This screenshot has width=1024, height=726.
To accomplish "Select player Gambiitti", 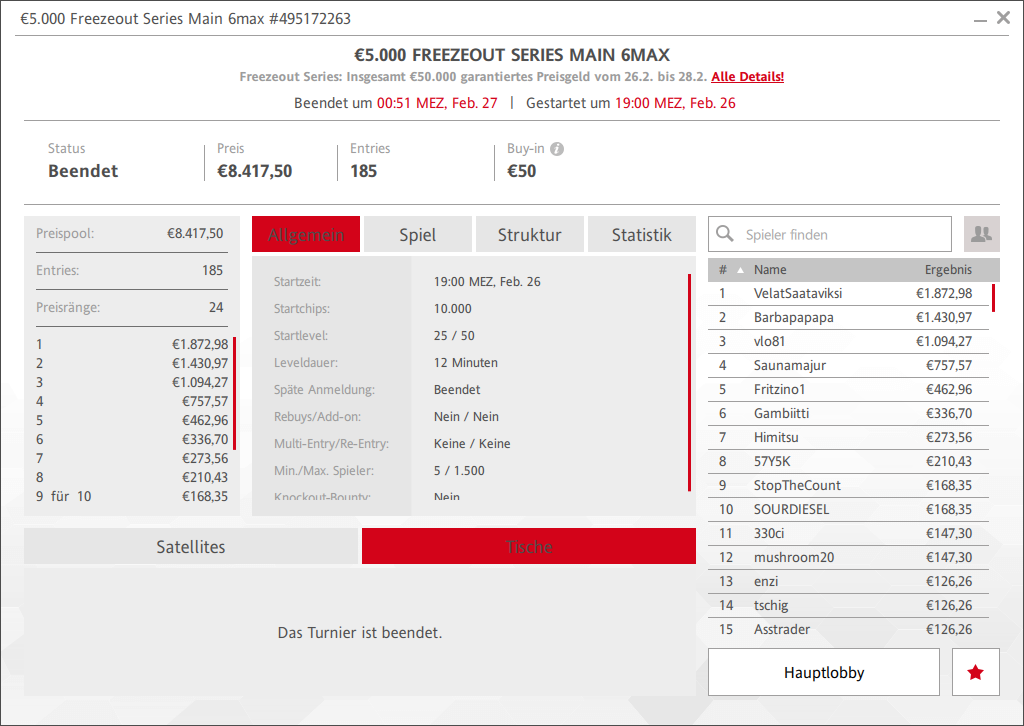I will pyautogui.click(x=848, y=413).
